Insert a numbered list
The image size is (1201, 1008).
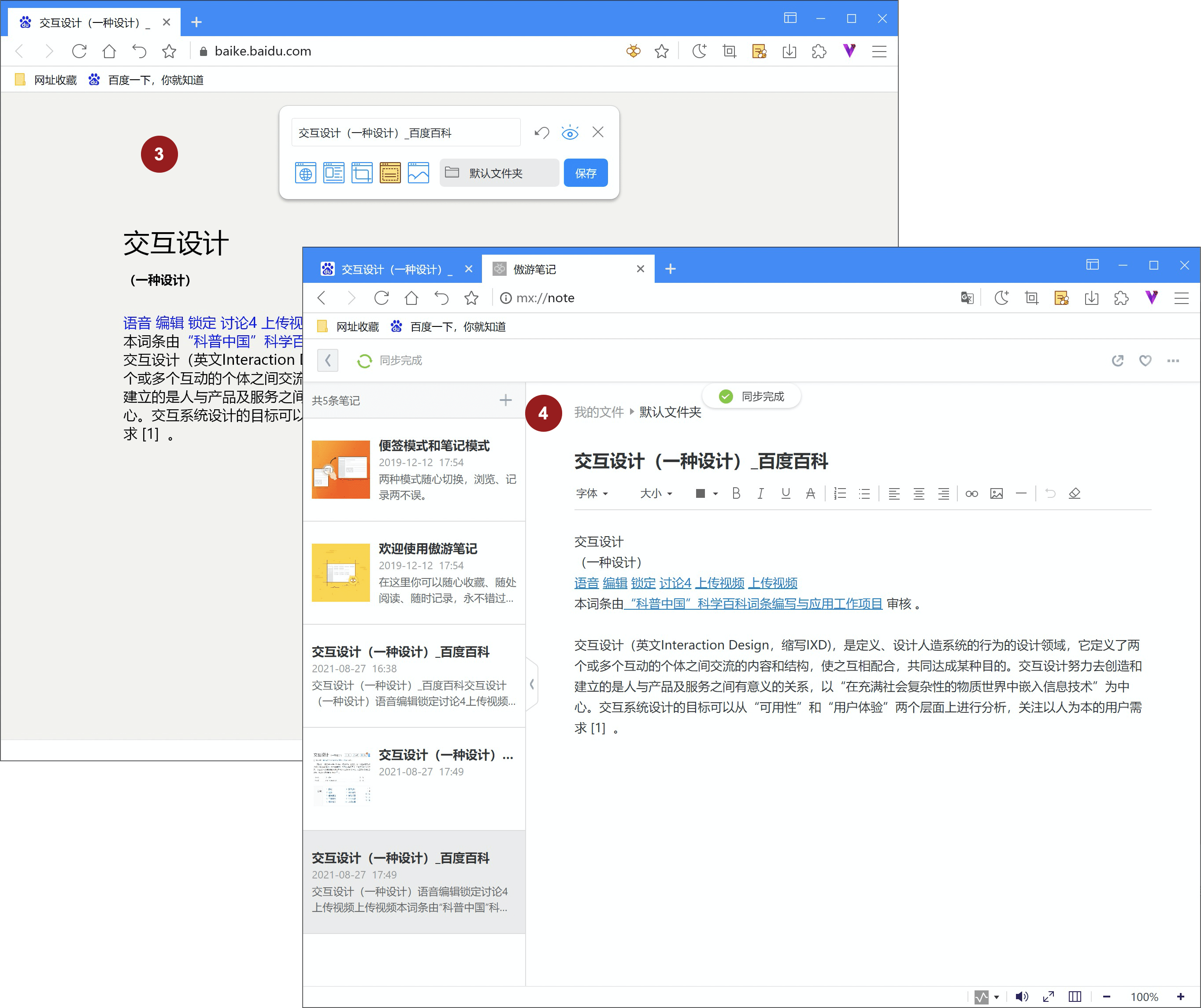840,493
